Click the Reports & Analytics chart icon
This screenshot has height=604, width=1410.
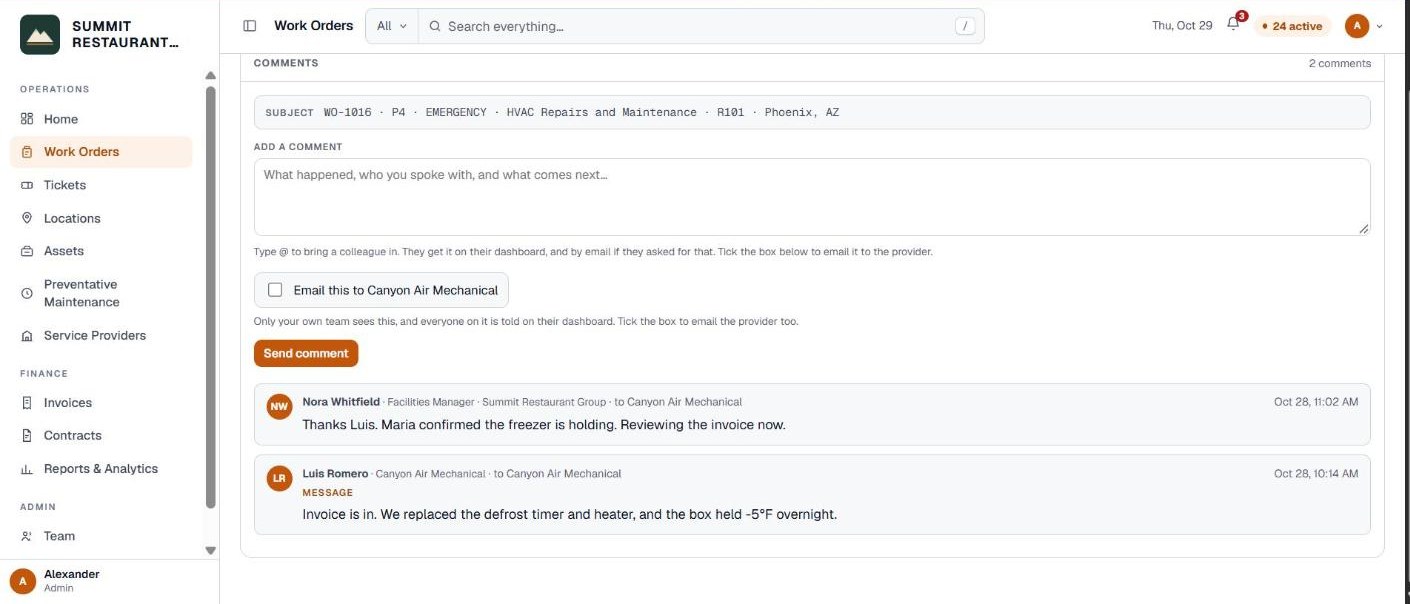pos(27,469)
